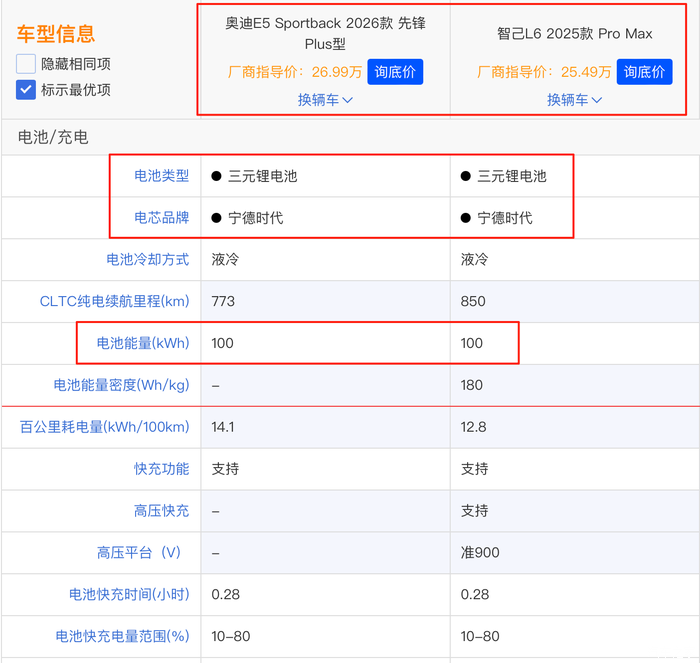Open the 智己L6 2025款 Pro Max title
Viewport: 700px width, 663px height.
575,34
